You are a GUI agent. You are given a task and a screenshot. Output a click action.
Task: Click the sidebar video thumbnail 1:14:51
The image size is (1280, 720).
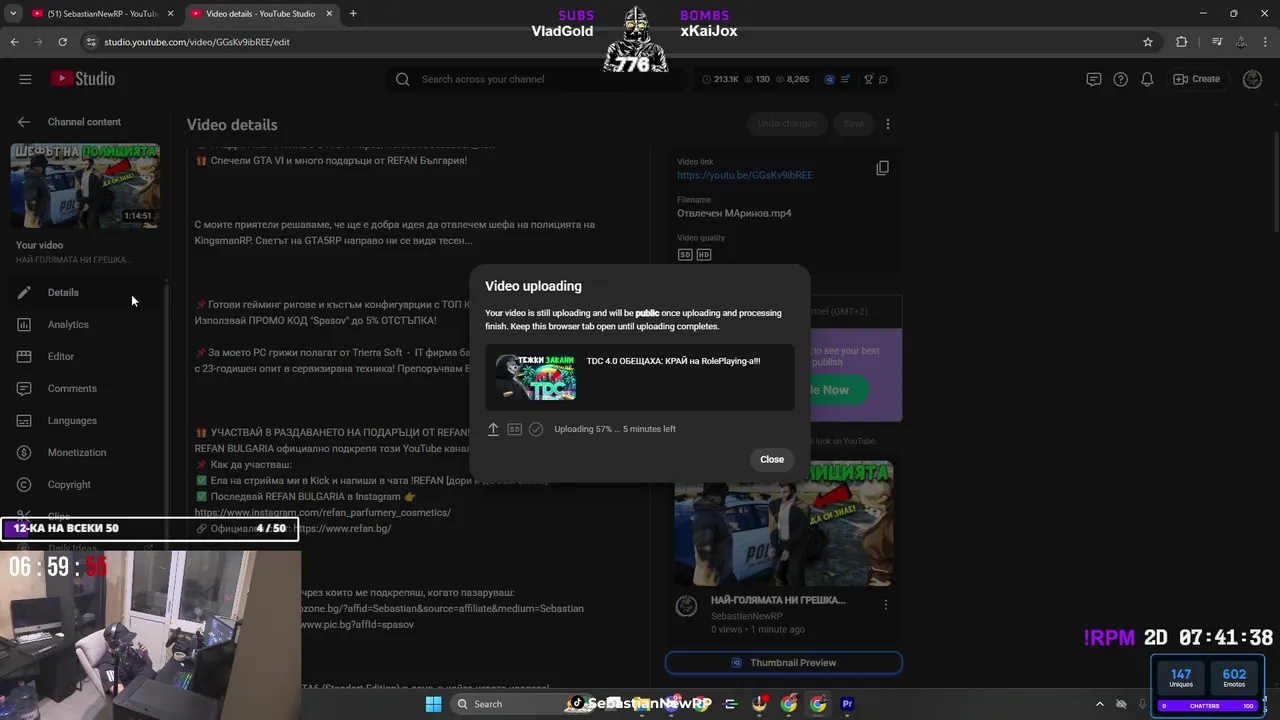pyautogui.click(x=85, y=185)
